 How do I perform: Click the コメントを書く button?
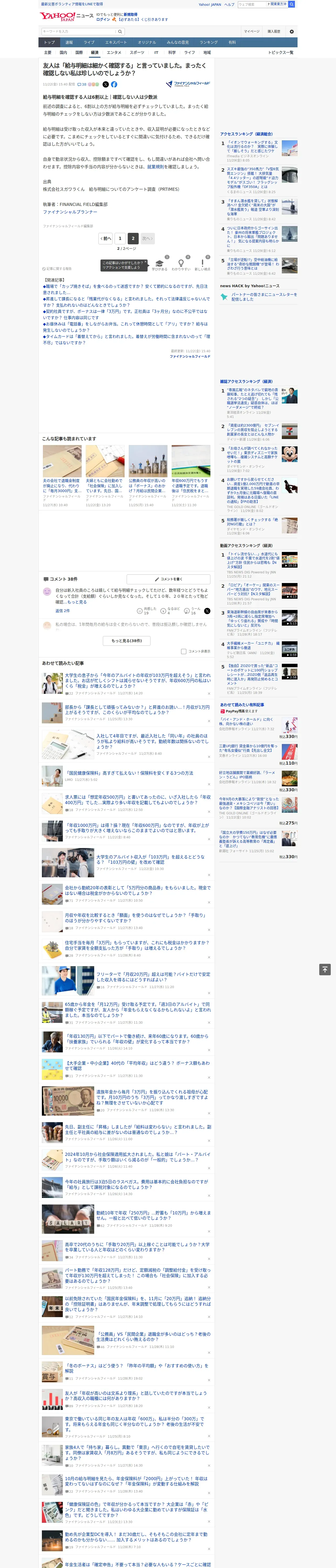[x=168, y=579]
